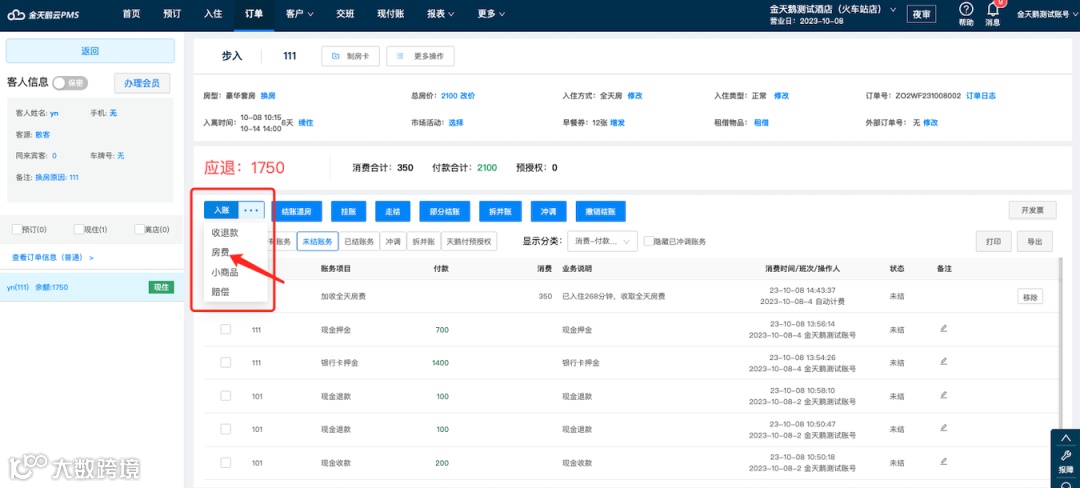Go to 交班 in the top navigation
1080x488 pixels.
point(346,14)
